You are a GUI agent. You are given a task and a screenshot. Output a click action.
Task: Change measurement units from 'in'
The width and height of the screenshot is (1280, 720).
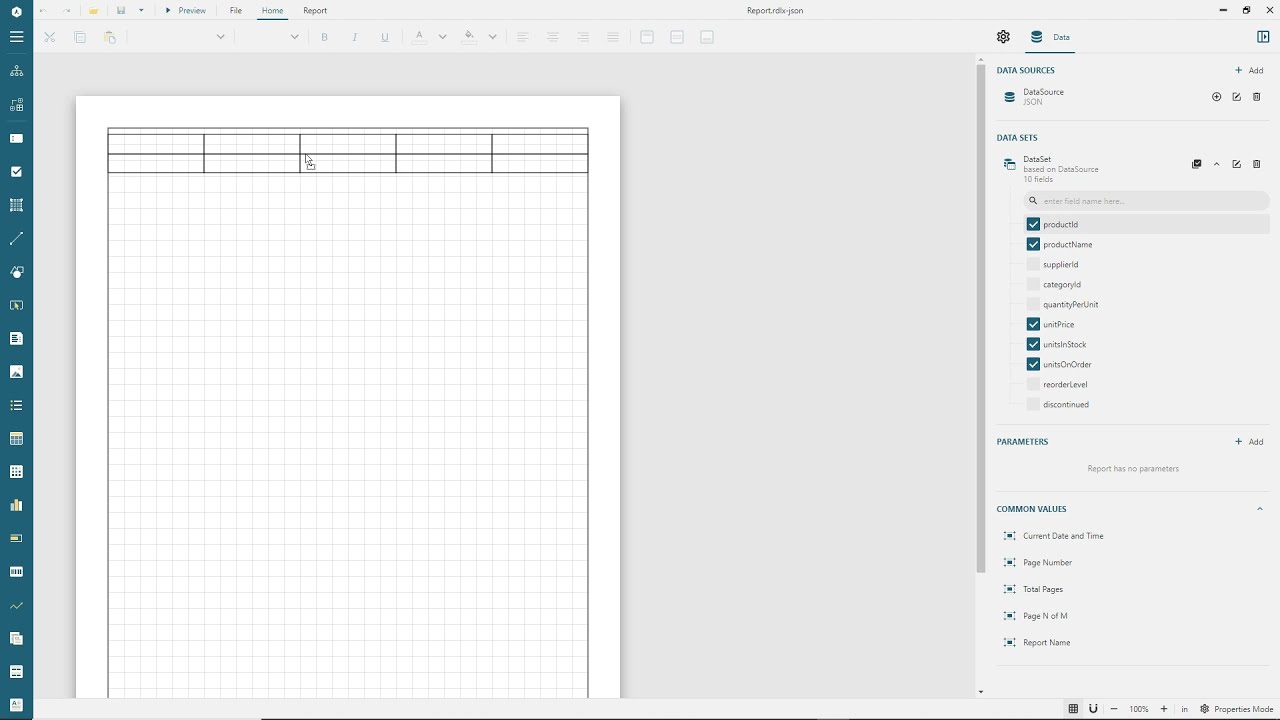(x=1185, y=709)
